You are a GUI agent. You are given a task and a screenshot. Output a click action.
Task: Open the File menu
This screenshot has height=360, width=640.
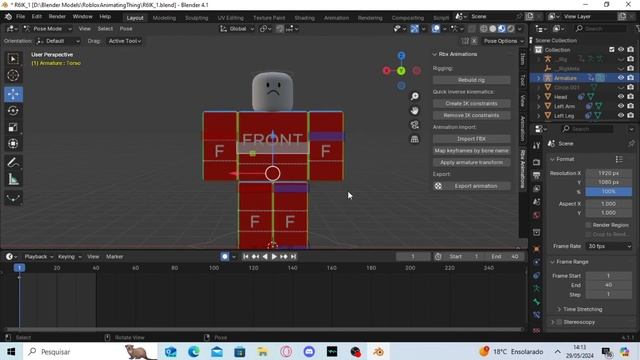(x=20, y=17)
